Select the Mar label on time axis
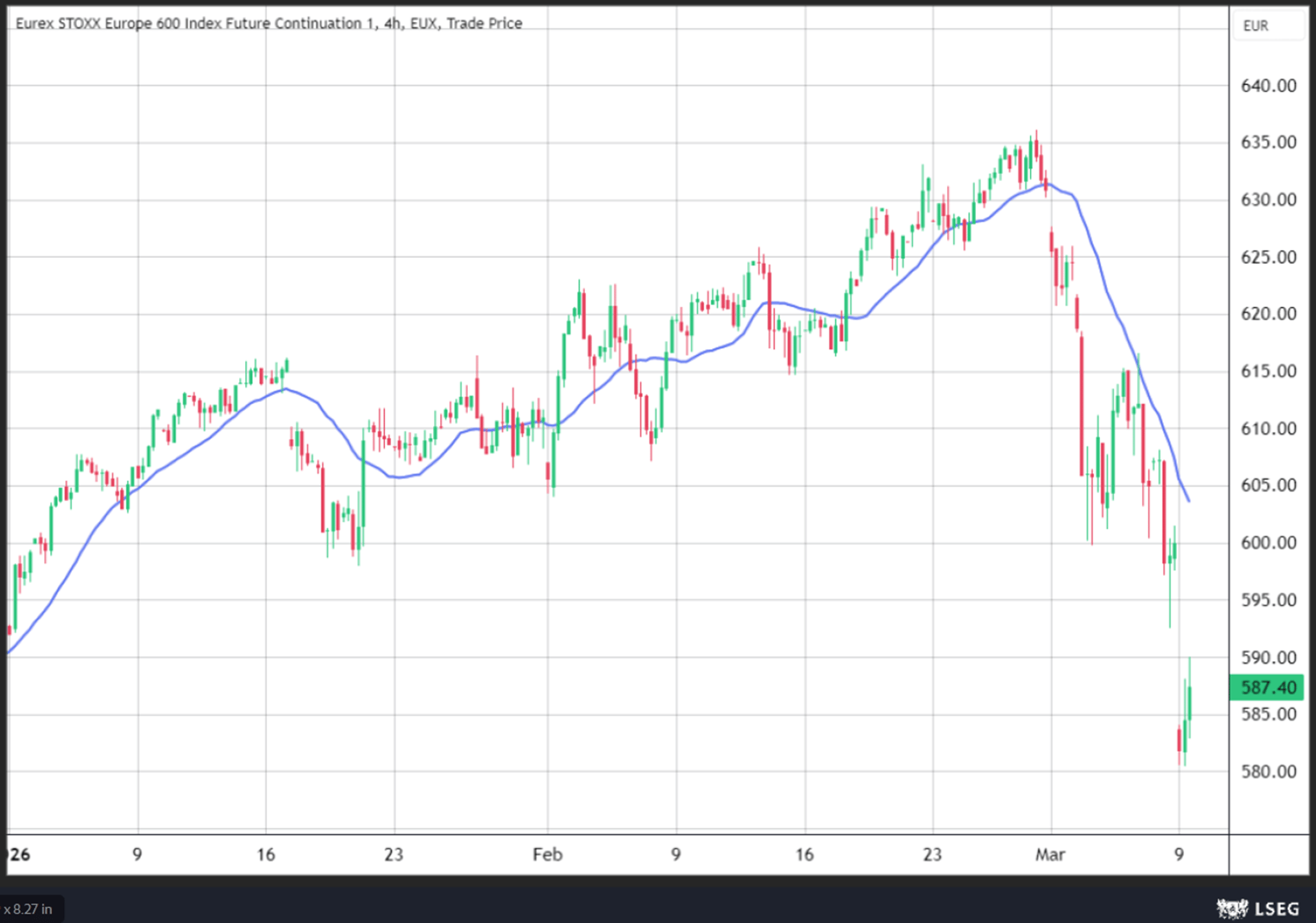Image resolution: width=1316 pixels, height=923 pixels. point(1050,855)
